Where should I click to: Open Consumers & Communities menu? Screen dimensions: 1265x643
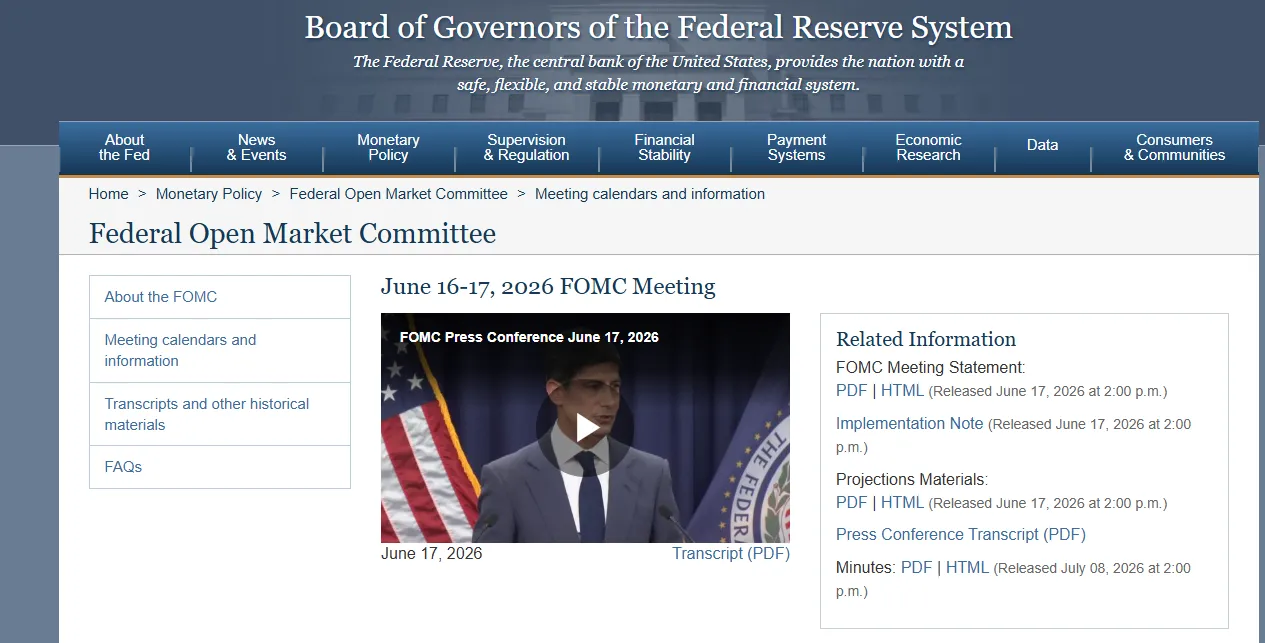coord(1174,148)
